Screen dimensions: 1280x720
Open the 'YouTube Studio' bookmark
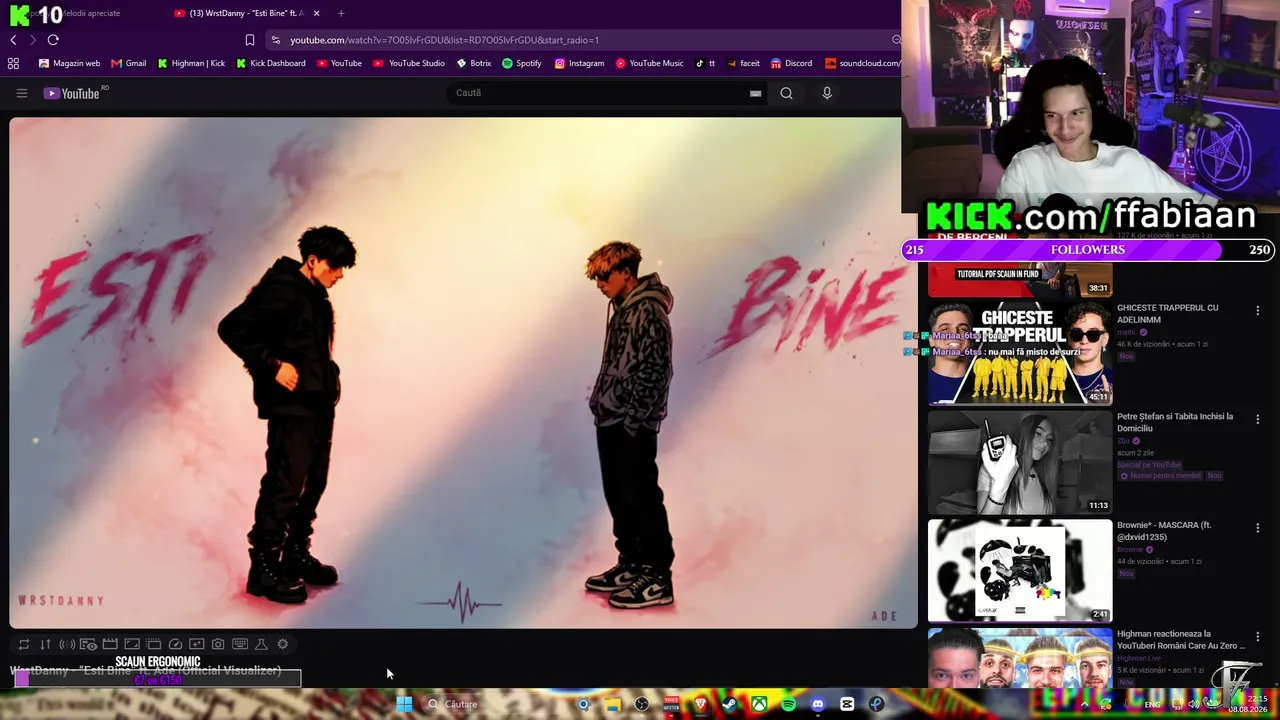[409, 63]
